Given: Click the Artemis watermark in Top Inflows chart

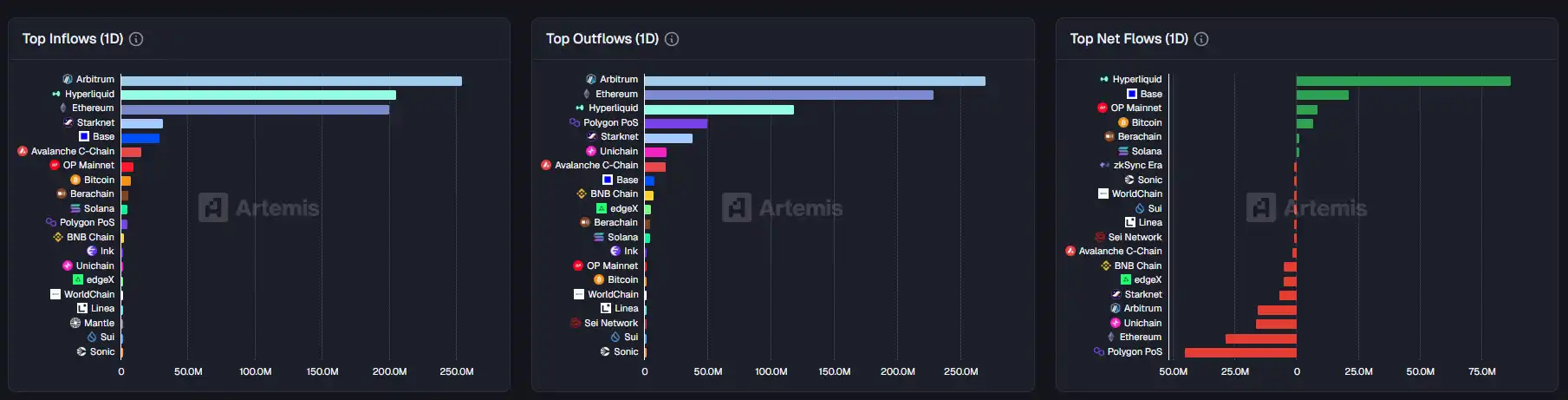Looking at the screenshot, I should (259, 208).
